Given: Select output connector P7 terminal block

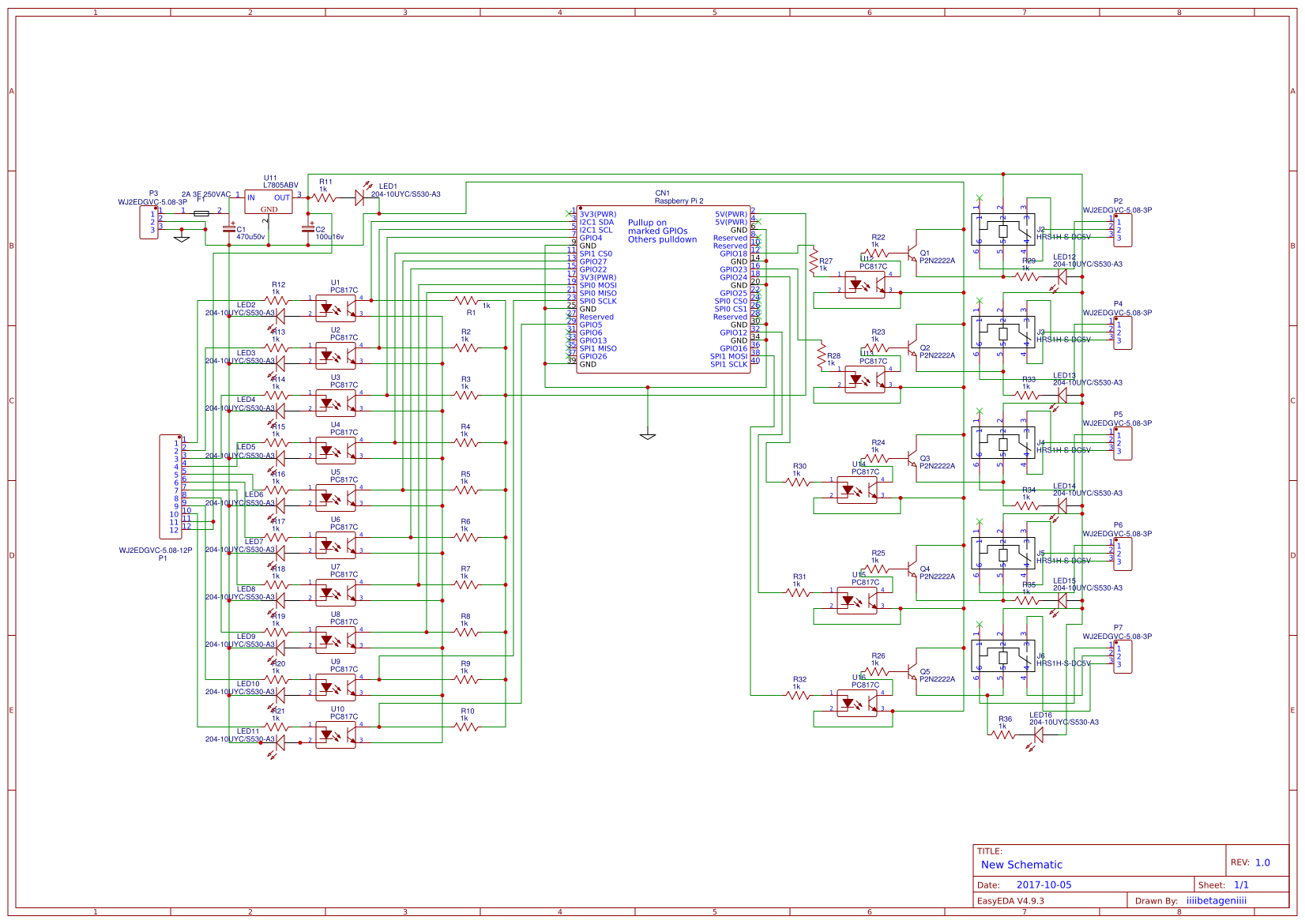Looking at the screenshot, I should (x=1123, y=657).
